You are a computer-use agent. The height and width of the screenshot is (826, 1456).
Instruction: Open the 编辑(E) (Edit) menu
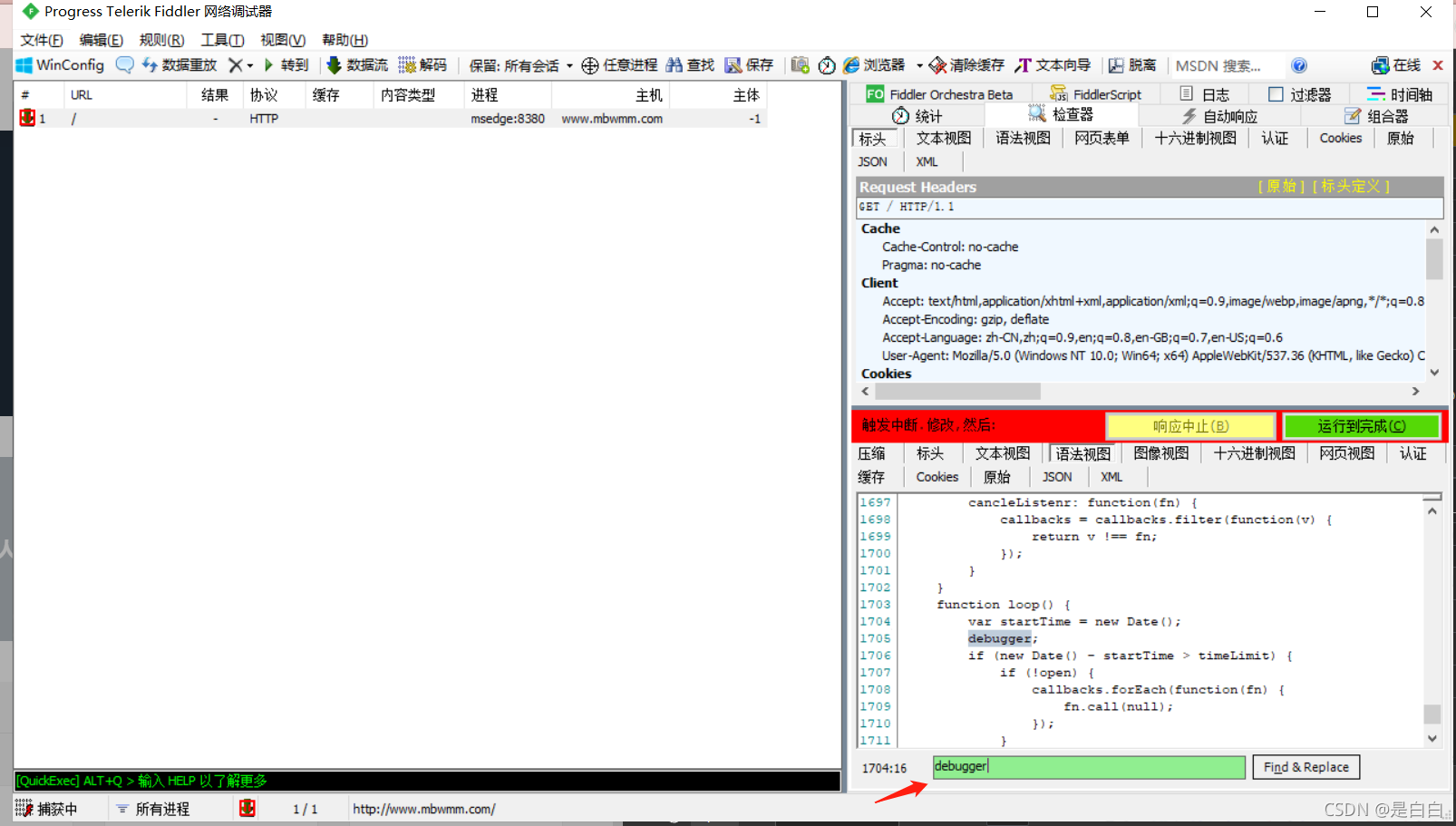coord(101,40)
